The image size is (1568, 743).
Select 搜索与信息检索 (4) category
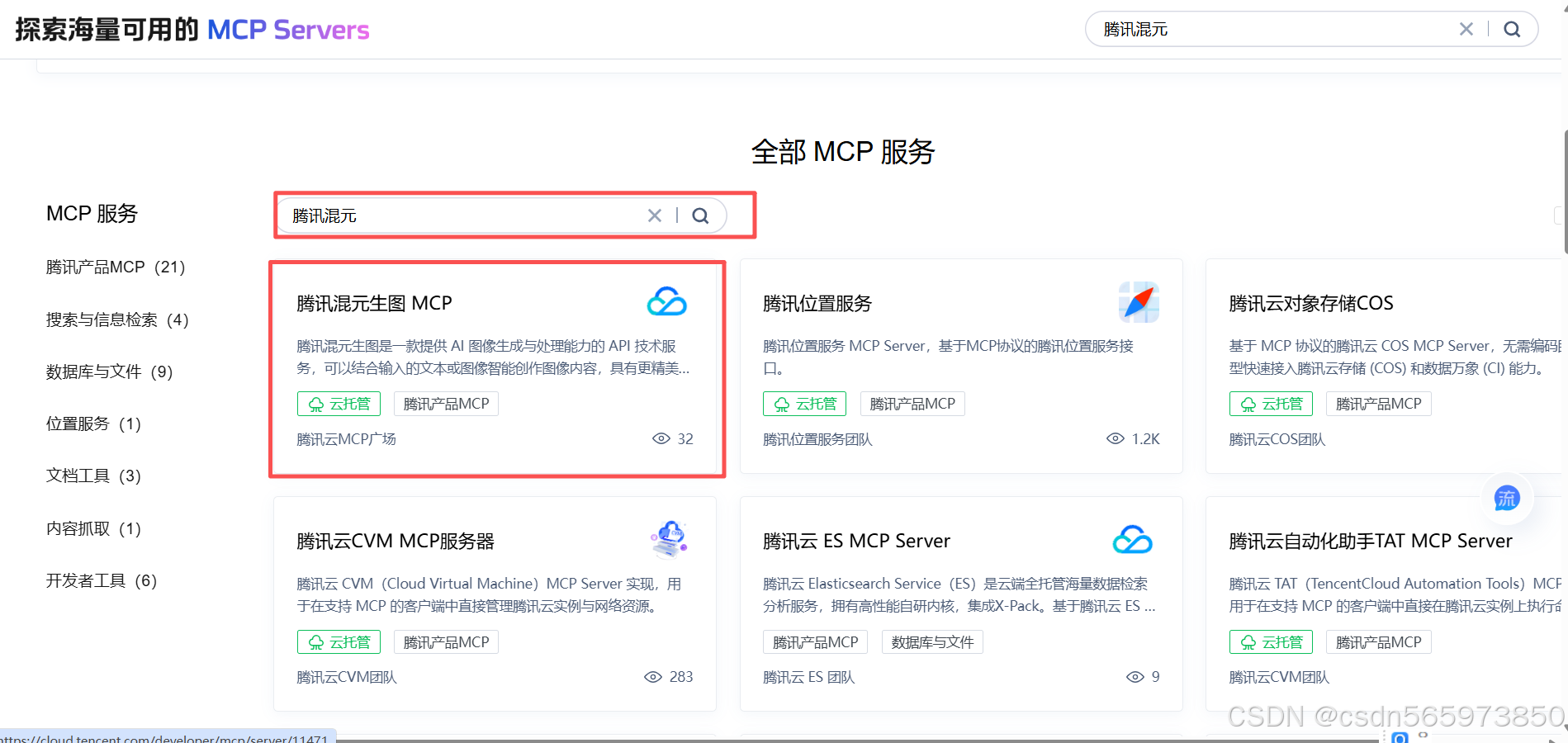(117, 319)
